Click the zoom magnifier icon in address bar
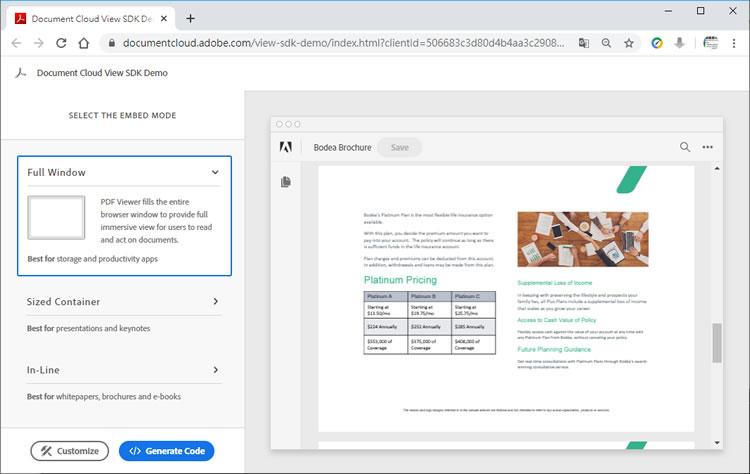The height and width of the screenshot is (474, 750). point(607,43)
